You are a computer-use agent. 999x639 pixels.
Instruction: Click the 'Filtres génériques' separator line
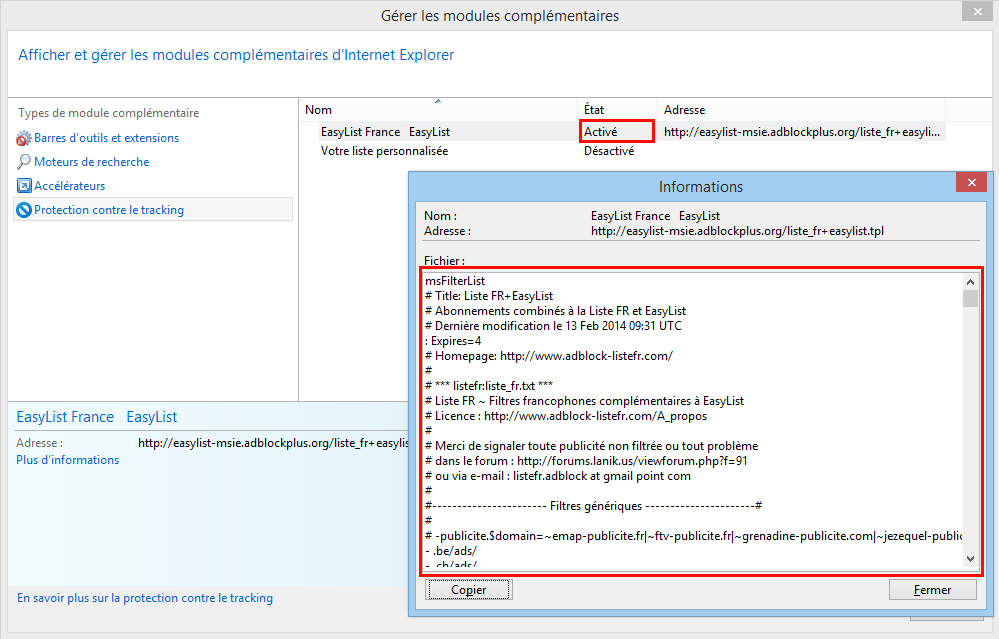593,506
